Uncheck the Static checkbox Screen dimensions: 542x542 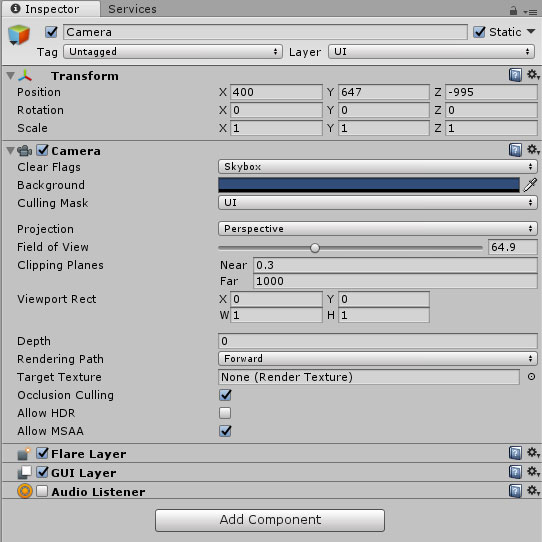[x=479, y=32]
